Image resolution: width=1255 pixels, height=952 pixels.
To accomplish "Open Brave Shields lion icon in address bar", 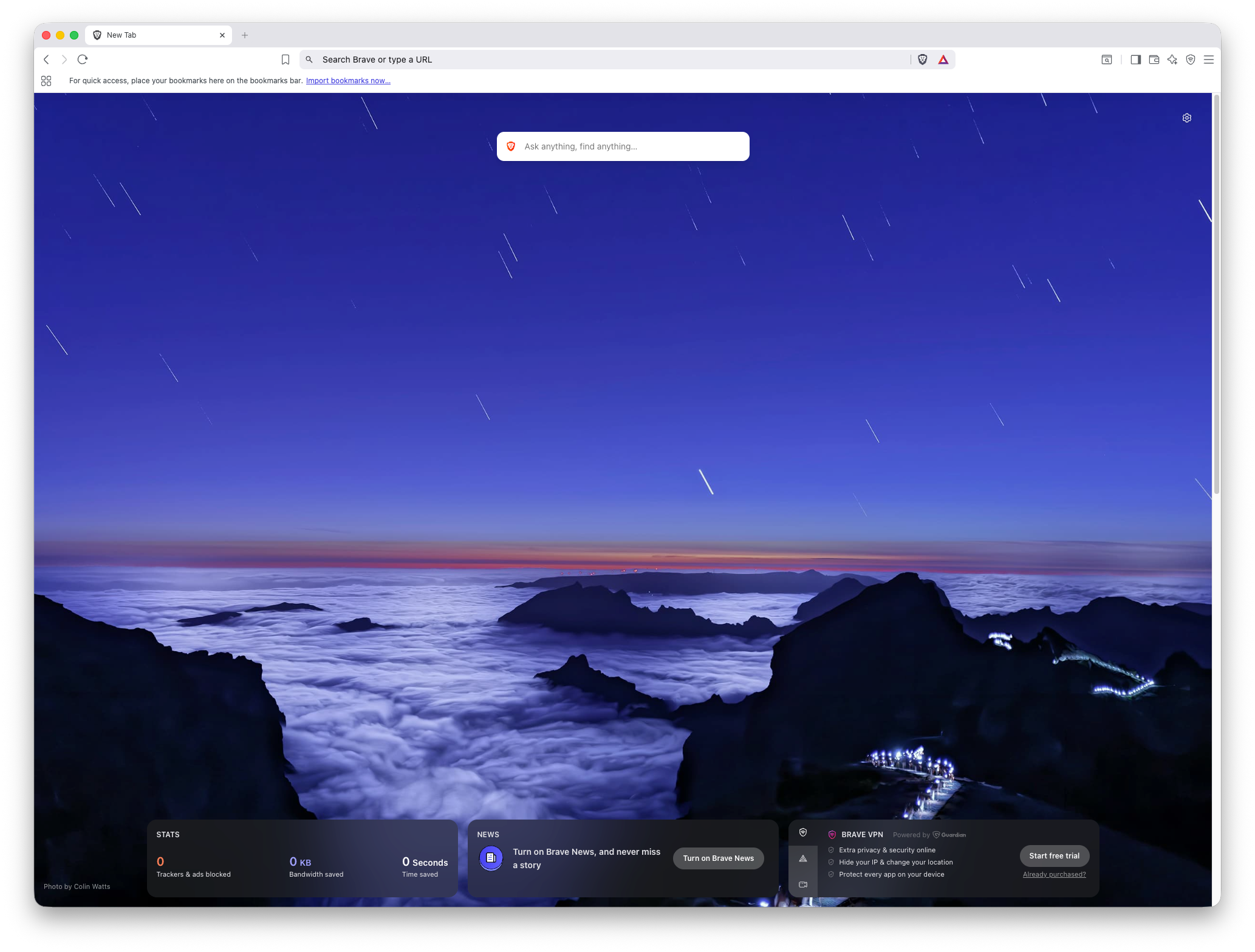I will pos(923,60).
